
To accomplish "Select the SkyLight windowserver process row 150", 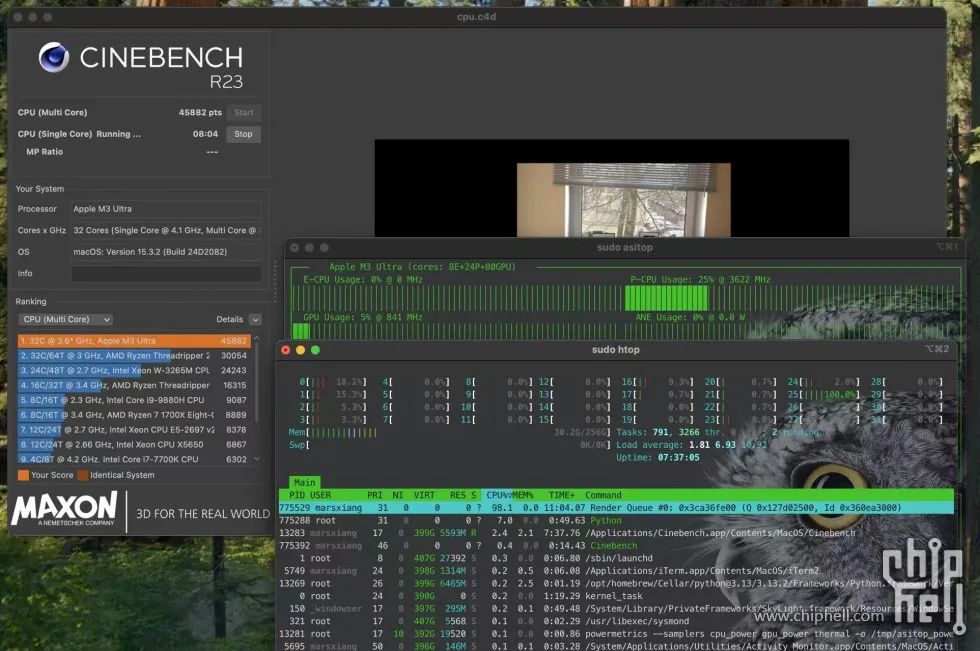I will coord(616,609).
